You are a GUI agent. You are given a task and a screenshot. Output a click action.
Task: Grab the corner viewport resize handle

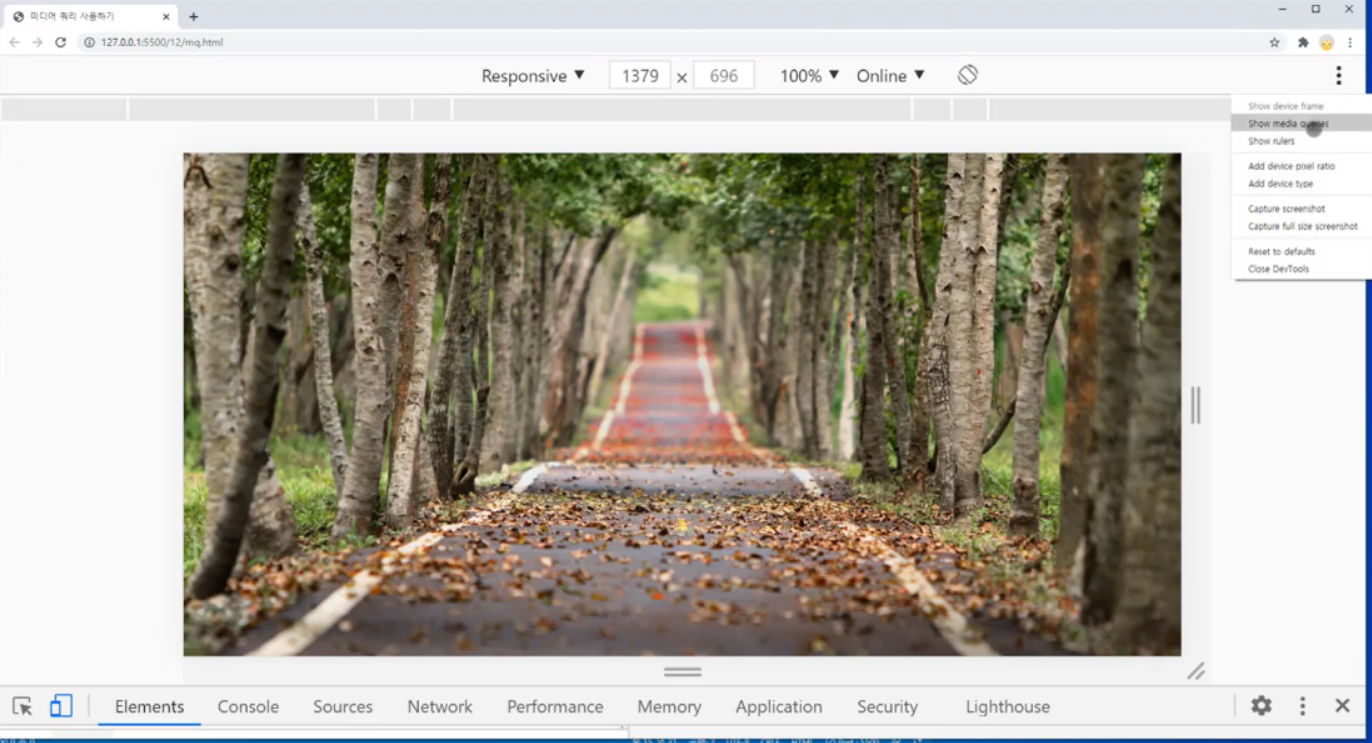pyautogui.click(x=1195, y=671)
